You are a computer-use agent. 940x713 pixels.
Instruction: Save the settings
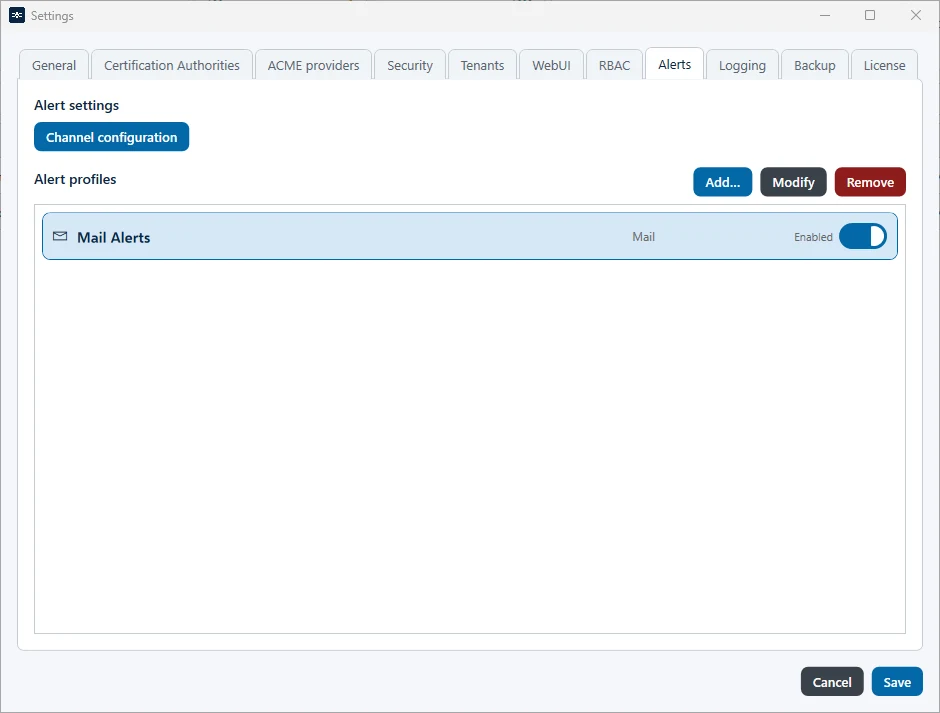point(897,681)
